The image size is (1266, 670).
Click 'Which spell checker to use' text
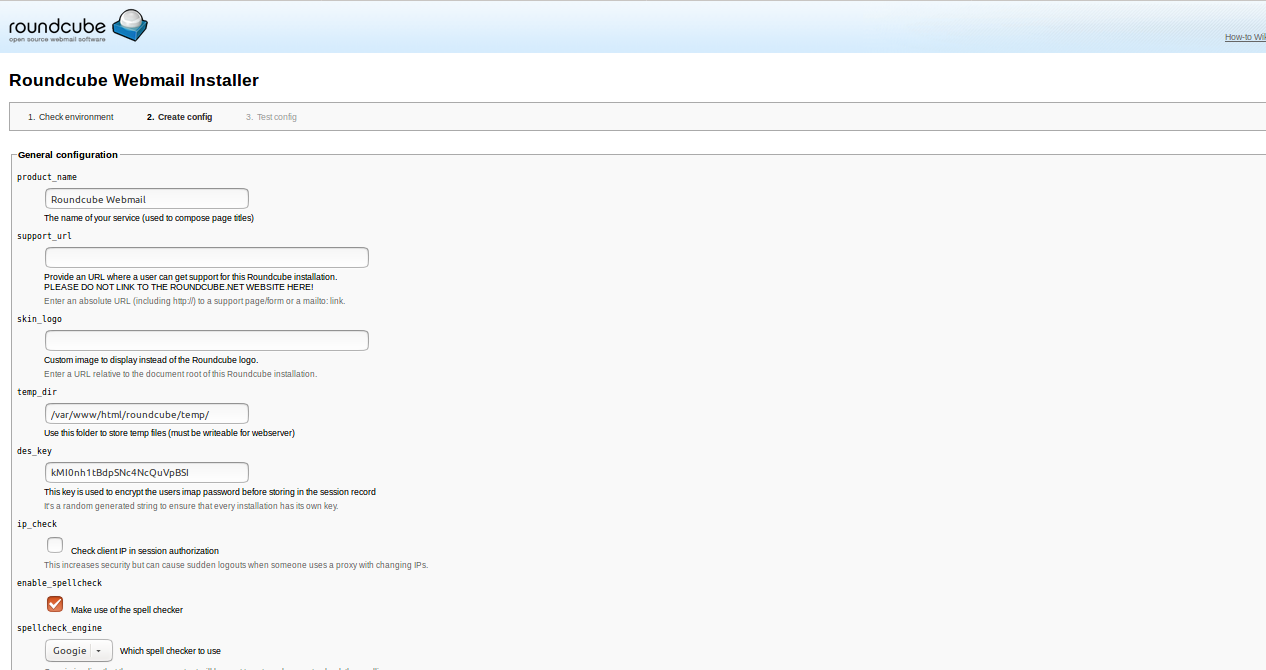click(170, 651)
